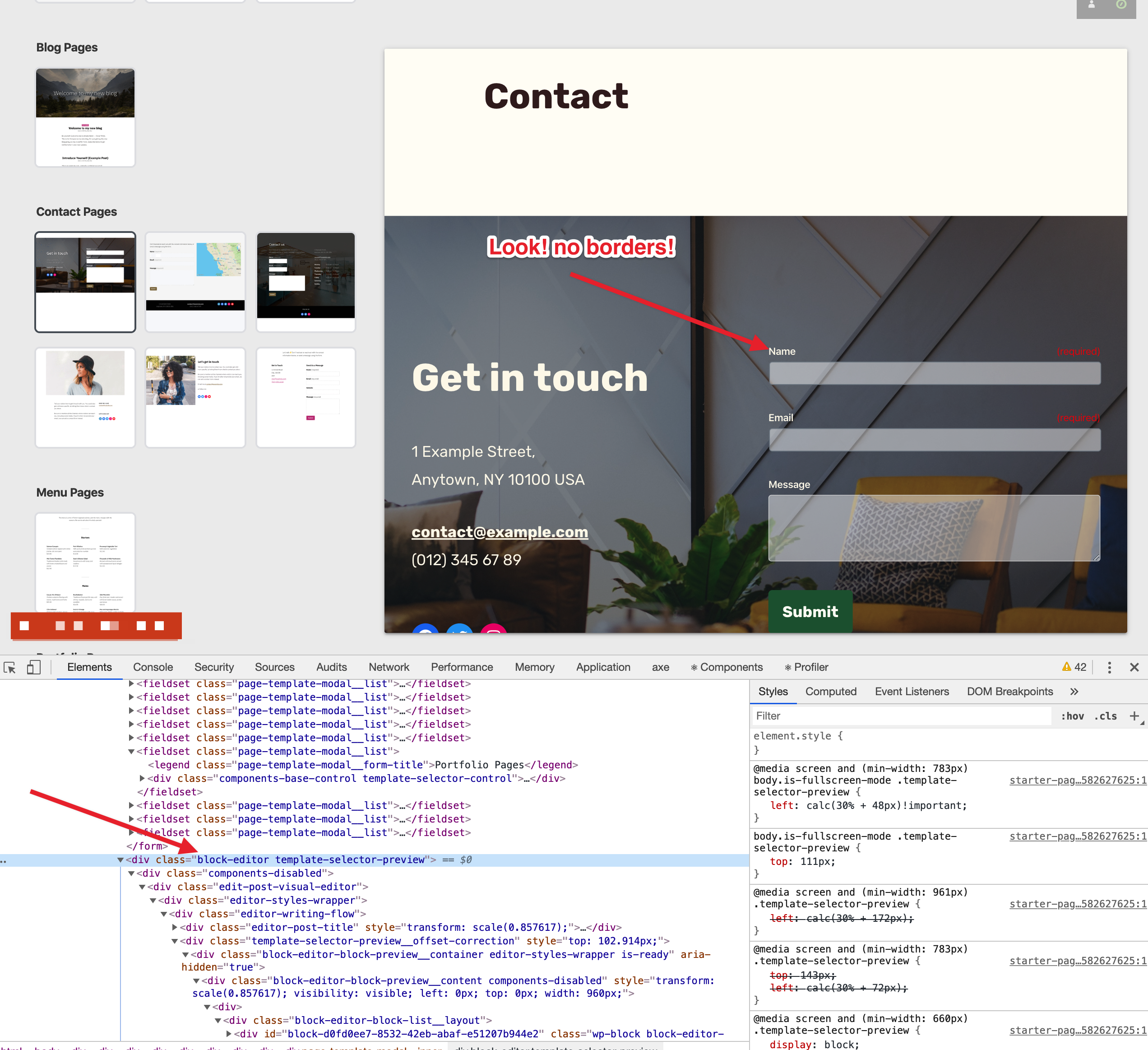
Task: Toggle the :hov element state option
Action: coord(1072,716)
